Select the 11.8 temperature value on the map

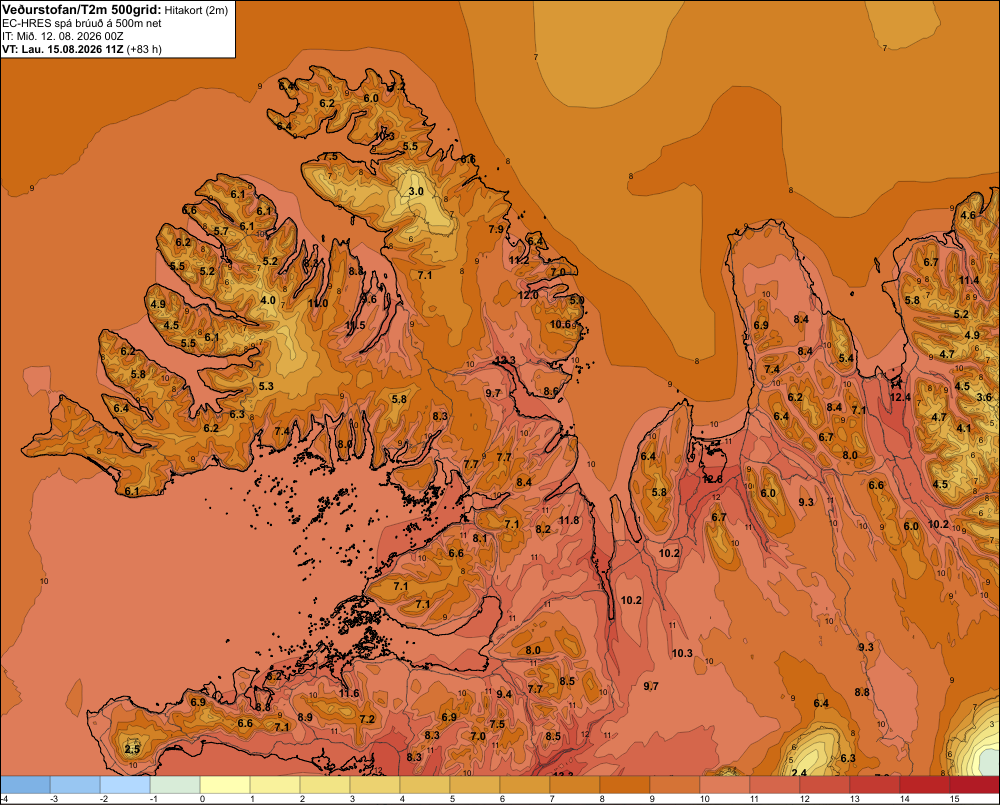569,521
